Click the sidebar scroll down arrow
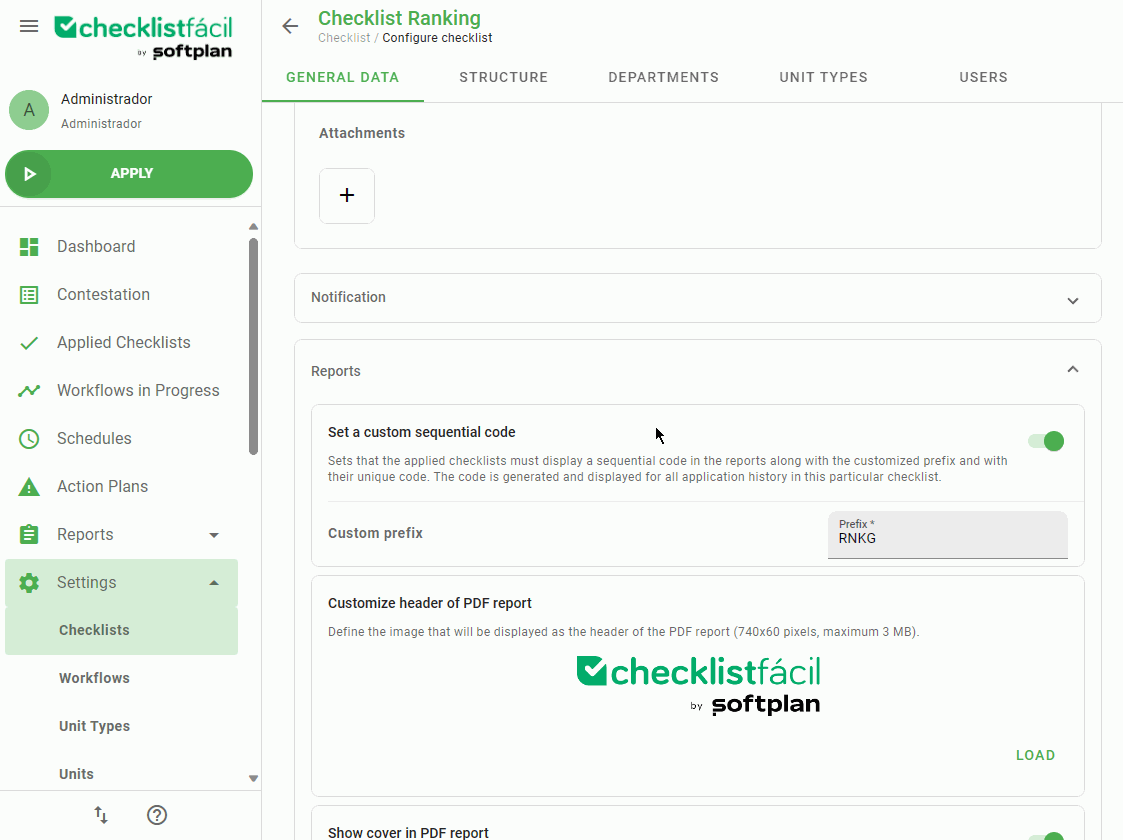This screenshot has width=1123, height=840. pos(253,778)
